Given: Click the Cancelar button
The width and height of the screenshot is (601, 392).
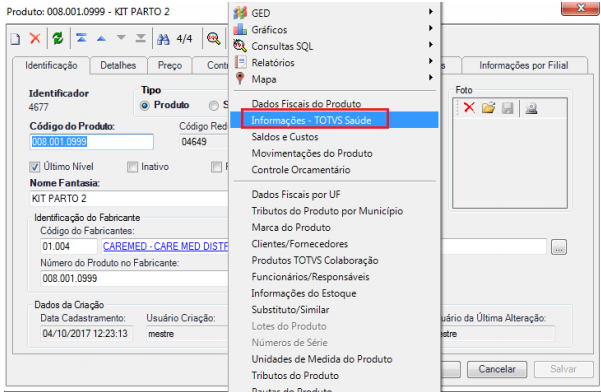Looking at the screenshot, I should [497, 369].
